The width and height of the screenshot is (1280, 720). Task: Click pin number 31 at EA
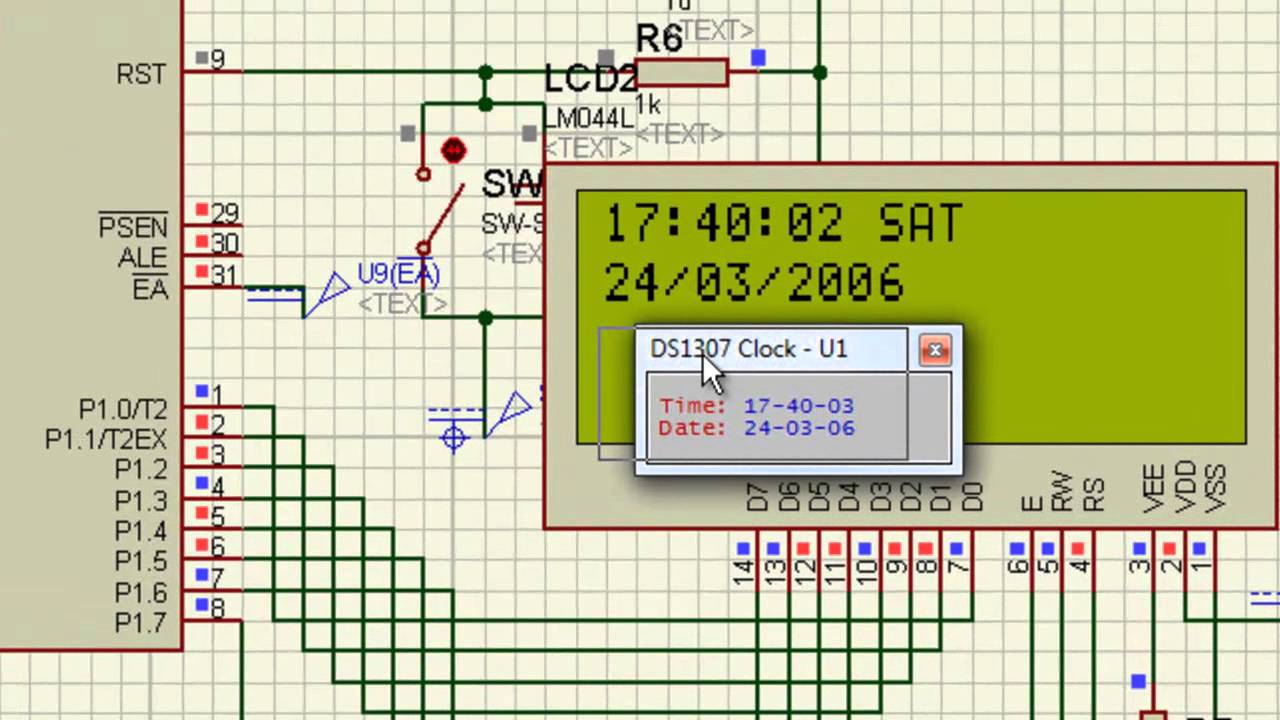tap(225, 273)
